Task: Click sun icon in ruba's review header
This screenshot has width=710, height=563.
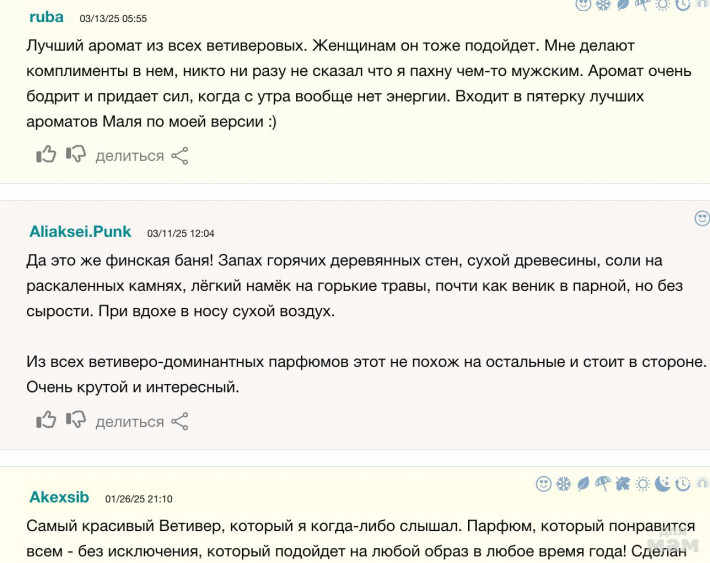Action: 662,5
